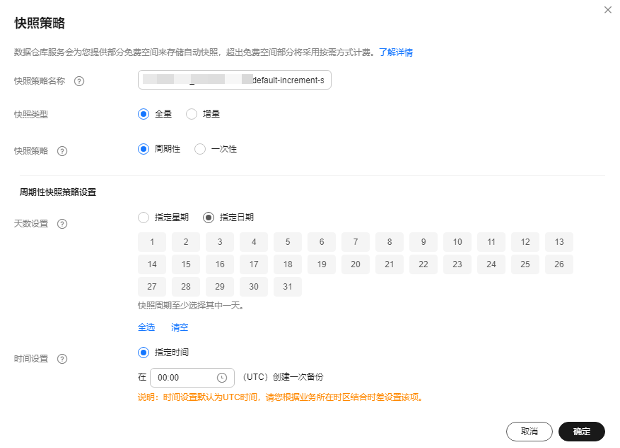
Task: Toggle day 7 in date grid
Action: (355, 242)
